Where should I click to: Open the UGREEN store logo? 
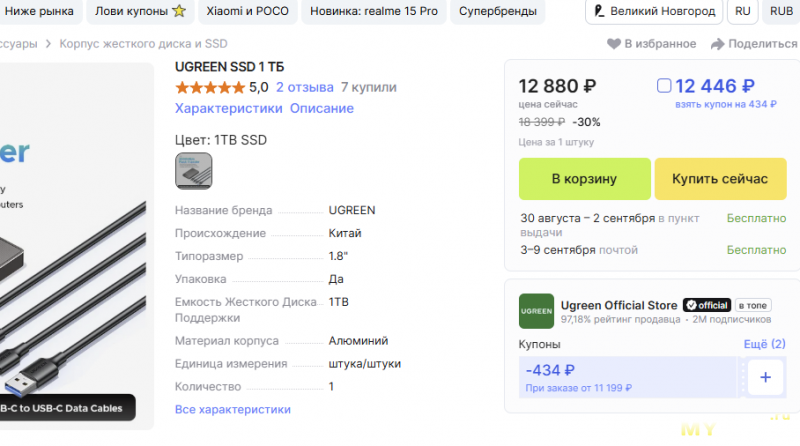pyautogui.click(x=536, y=311)
